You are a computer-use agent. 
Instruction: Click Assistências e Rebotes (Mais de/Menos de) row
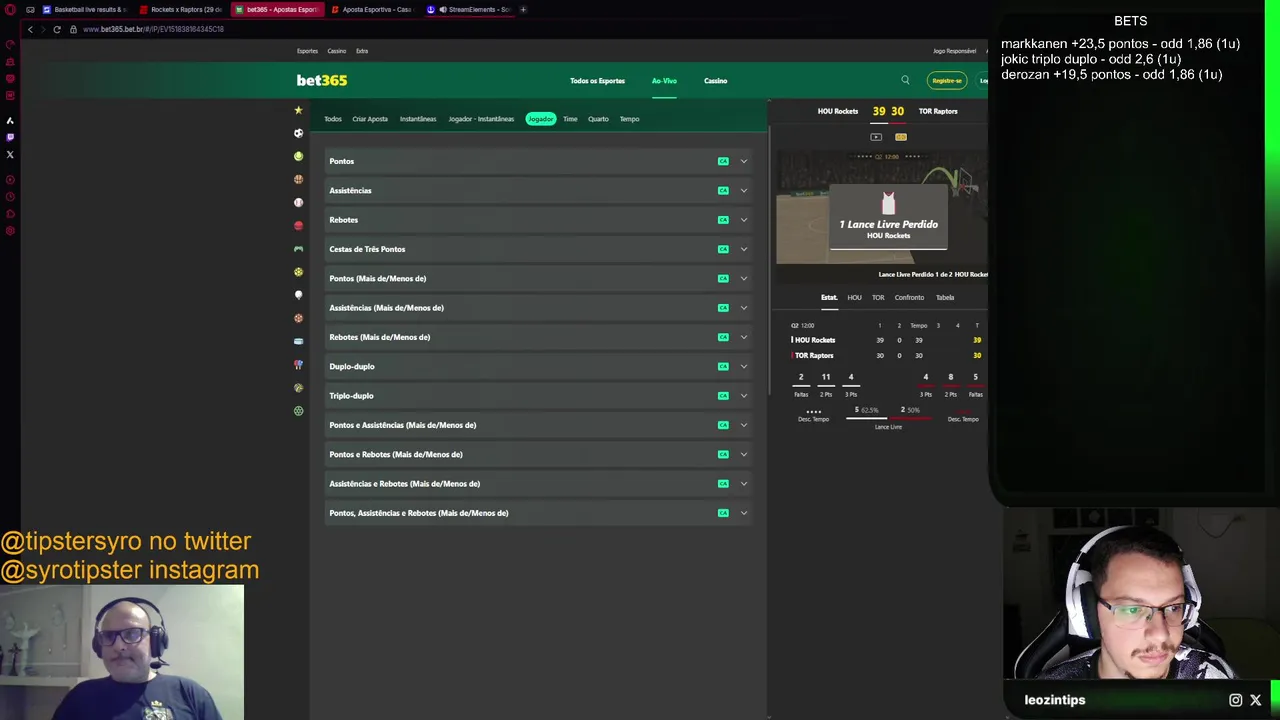tap(538, 484)
